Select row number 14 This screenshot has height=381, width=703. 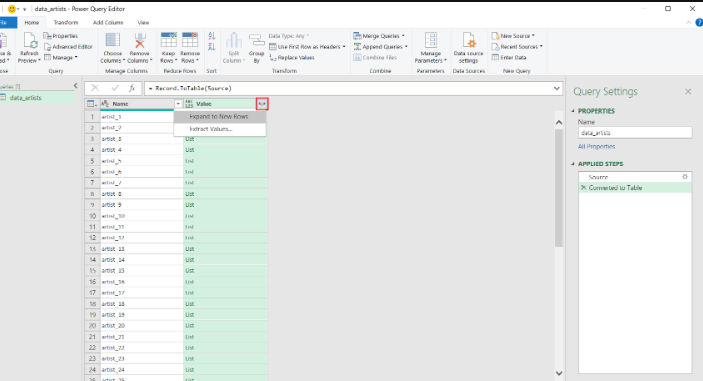(x=92, y=260)
